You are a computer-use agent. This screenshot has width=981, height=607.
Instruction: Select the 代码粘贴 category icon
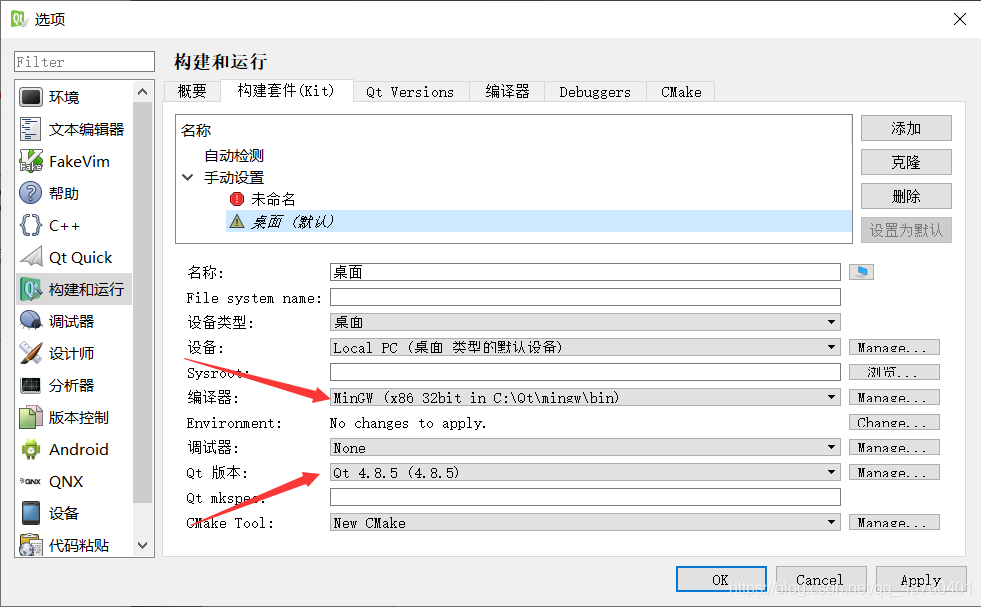[31, 544]
